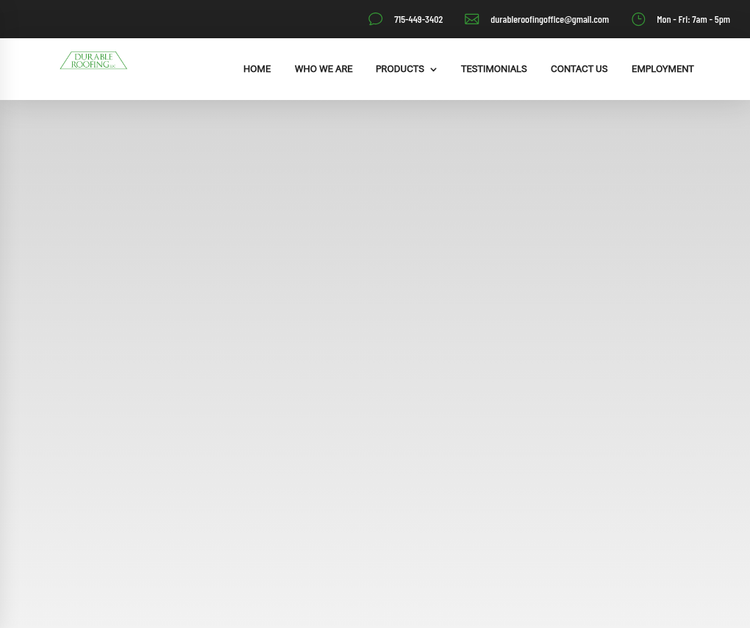Click the center of the gray hero banner
Viewport: 750px width, 628px height.
375,363
